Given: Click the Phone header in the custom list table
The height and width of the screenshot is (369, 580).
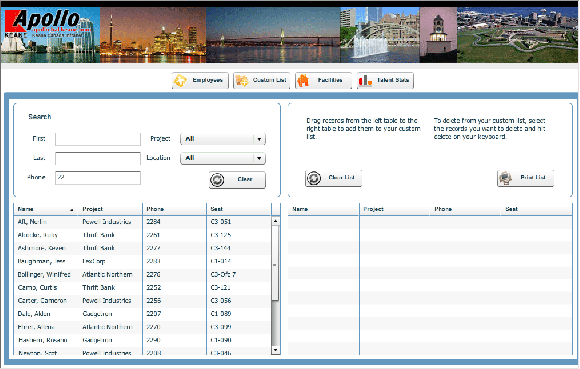Looking at the screenshot, I should [x=465, y=209].
